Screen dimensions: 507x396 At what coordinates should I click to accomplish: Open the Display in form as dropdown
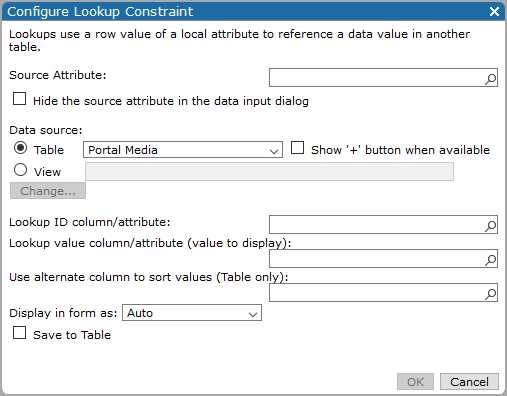pyautogui.click(x=192, y=313)
